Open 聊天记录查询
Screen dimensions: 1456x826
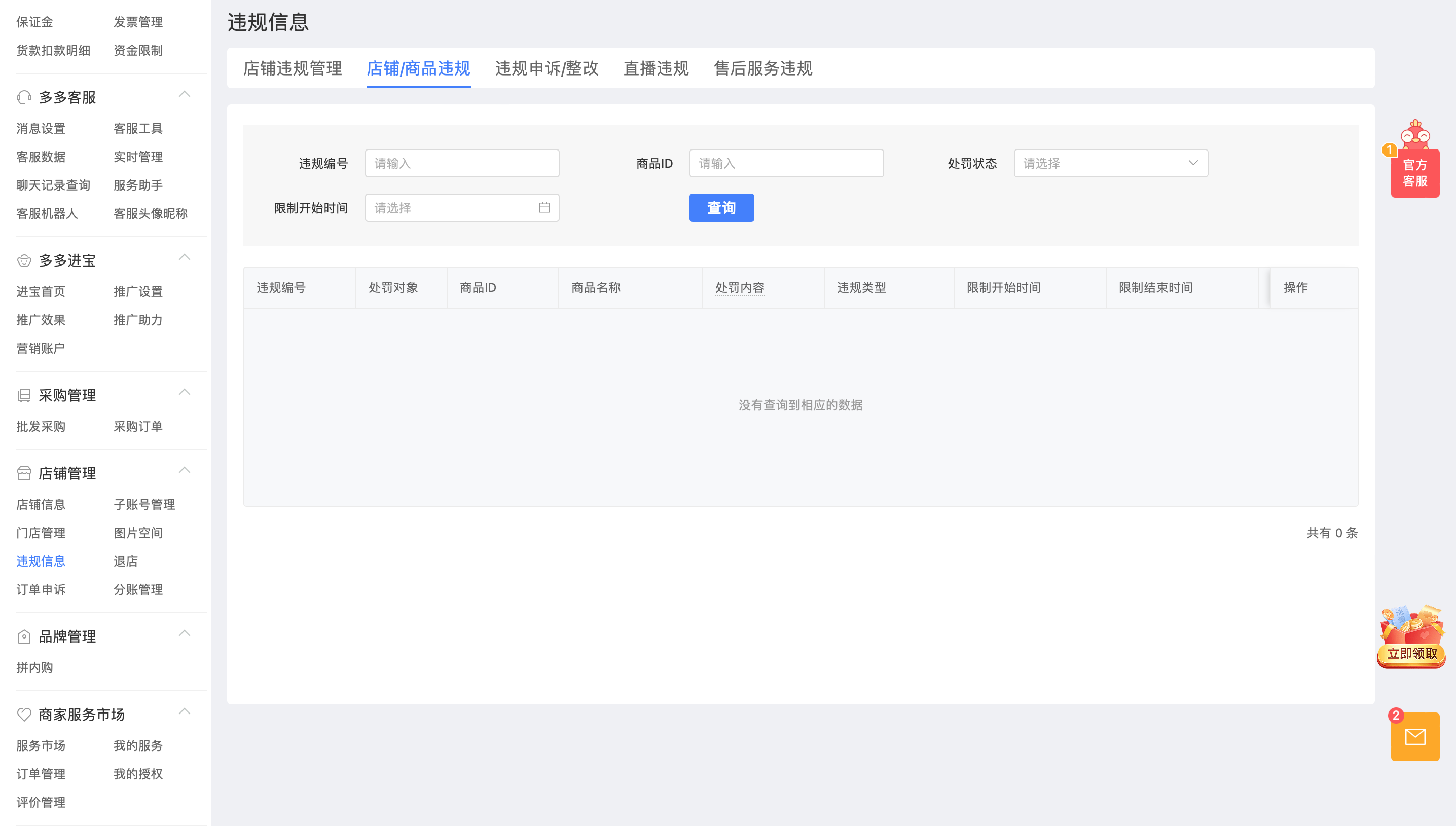53,185
